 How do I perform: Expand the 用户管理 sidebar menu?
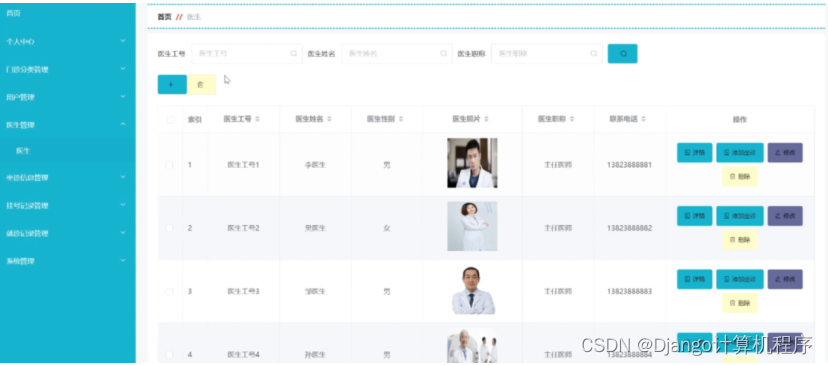[68, 97]
